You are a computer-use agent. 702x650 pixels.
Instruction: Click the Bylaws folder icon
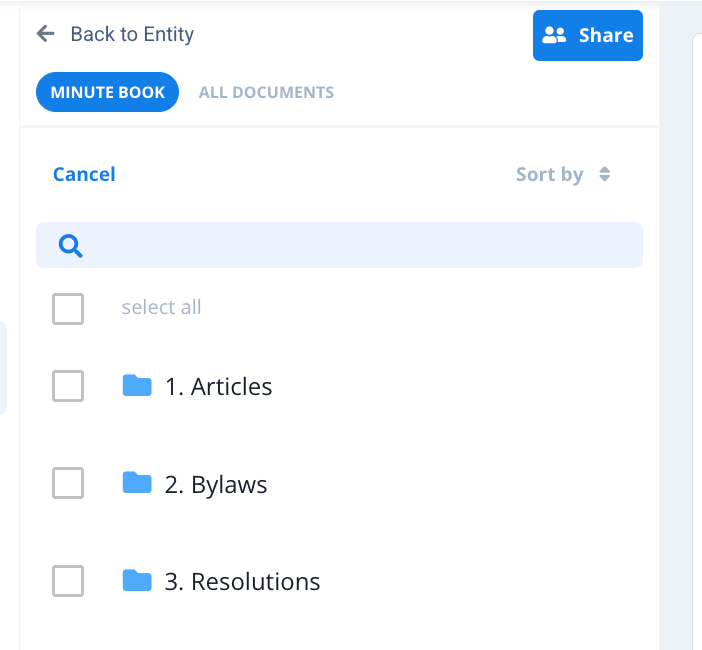(137, 484)
